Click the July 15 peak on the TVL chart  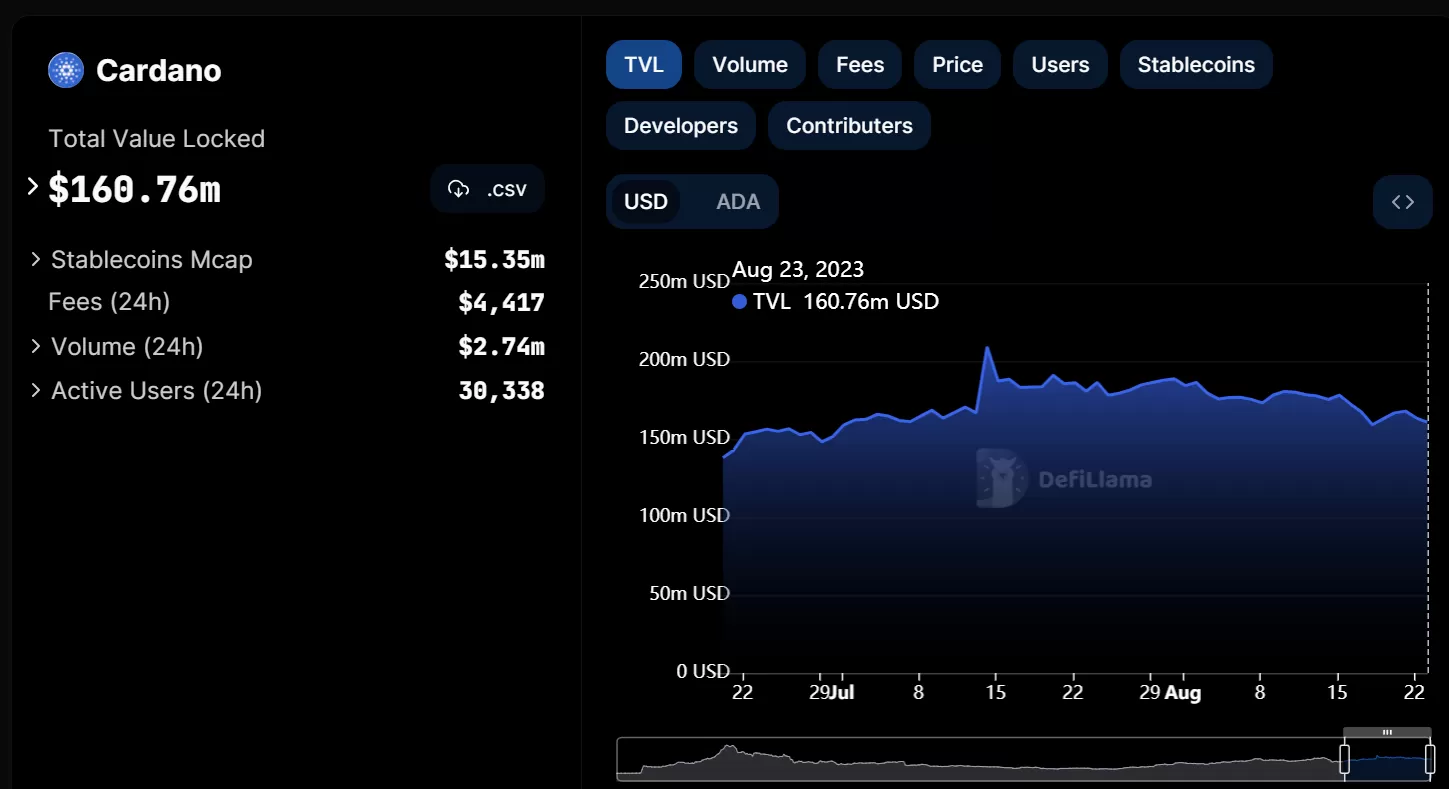pyautogui.click(x=988, y=348)
